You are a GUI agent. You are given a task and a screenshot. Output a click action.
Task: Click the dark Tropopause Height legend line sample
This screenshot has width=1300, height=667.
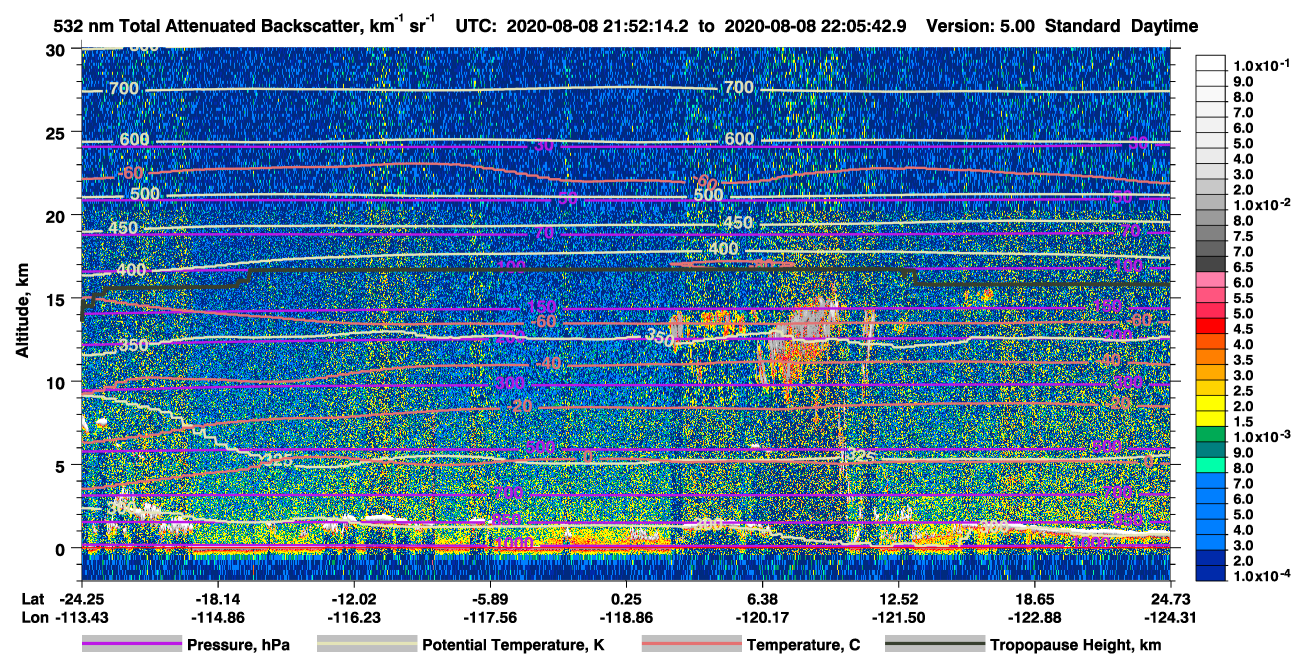coord(935,645)
